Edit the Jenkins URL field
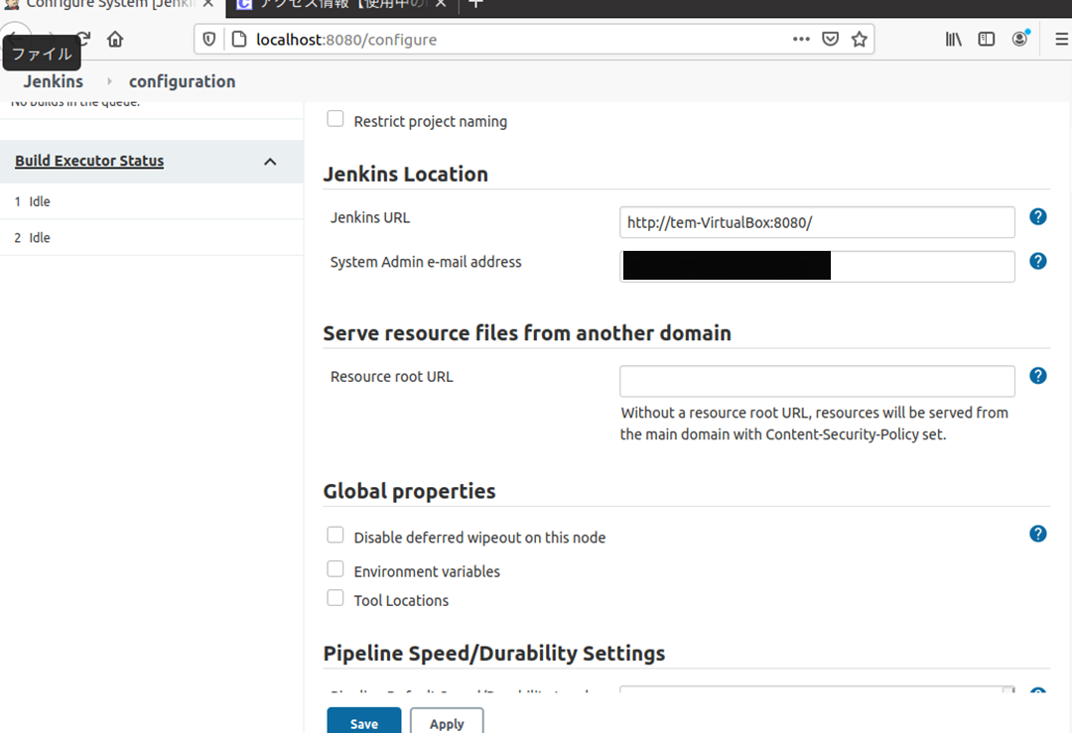The width and height of the screenshot is (1072, 733). coord(817,222)
